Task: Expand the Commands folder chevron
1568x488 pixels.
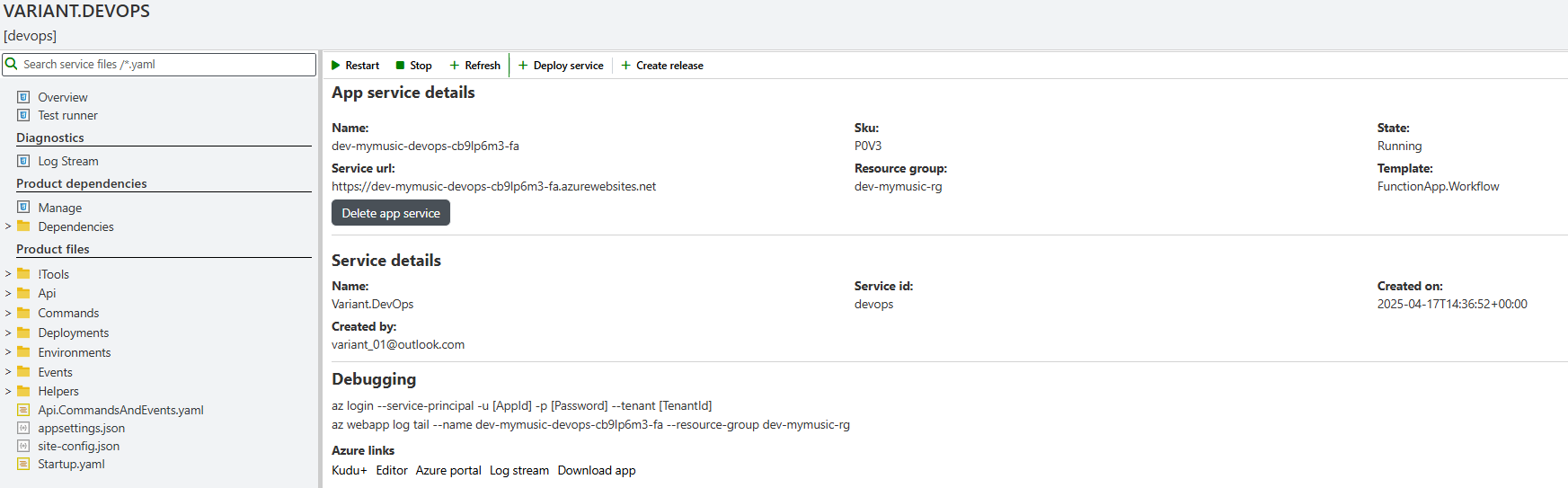Action: (x=8, y=313)
